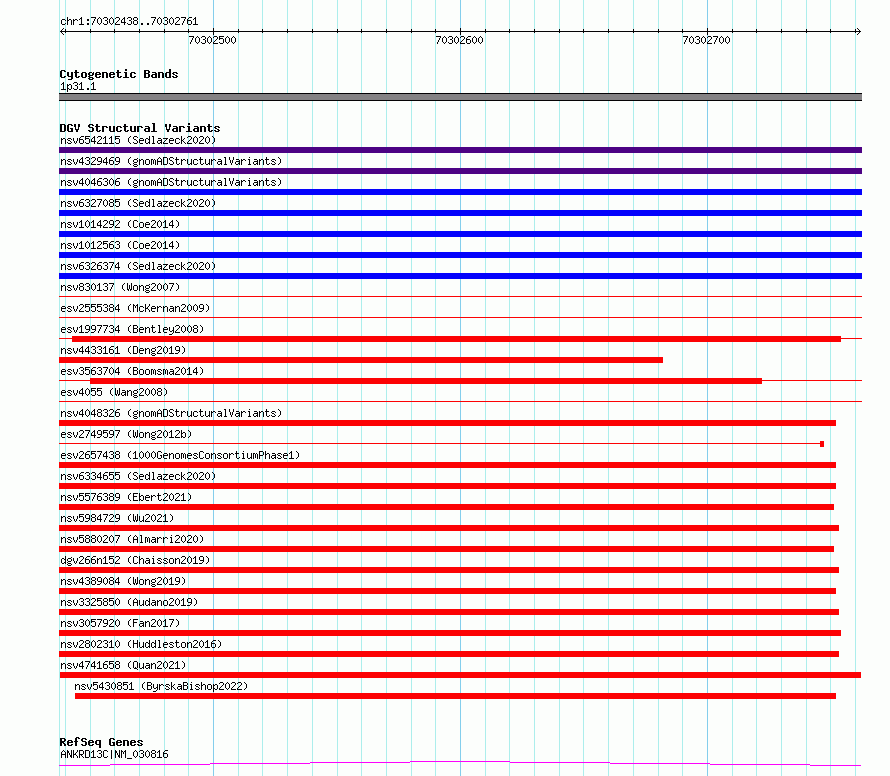
Task: Select nsv3325850 (Audano2019) variant label
Action: [x=129, y=602]
